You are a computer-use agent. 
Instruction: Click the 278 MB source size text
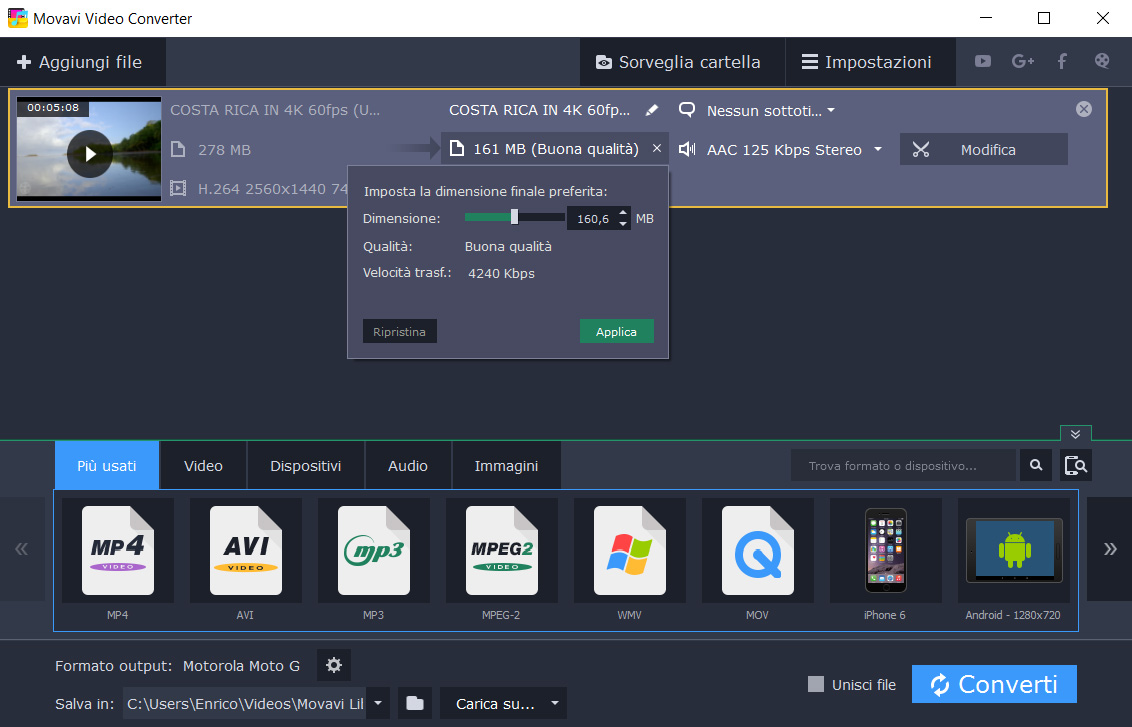224,149
